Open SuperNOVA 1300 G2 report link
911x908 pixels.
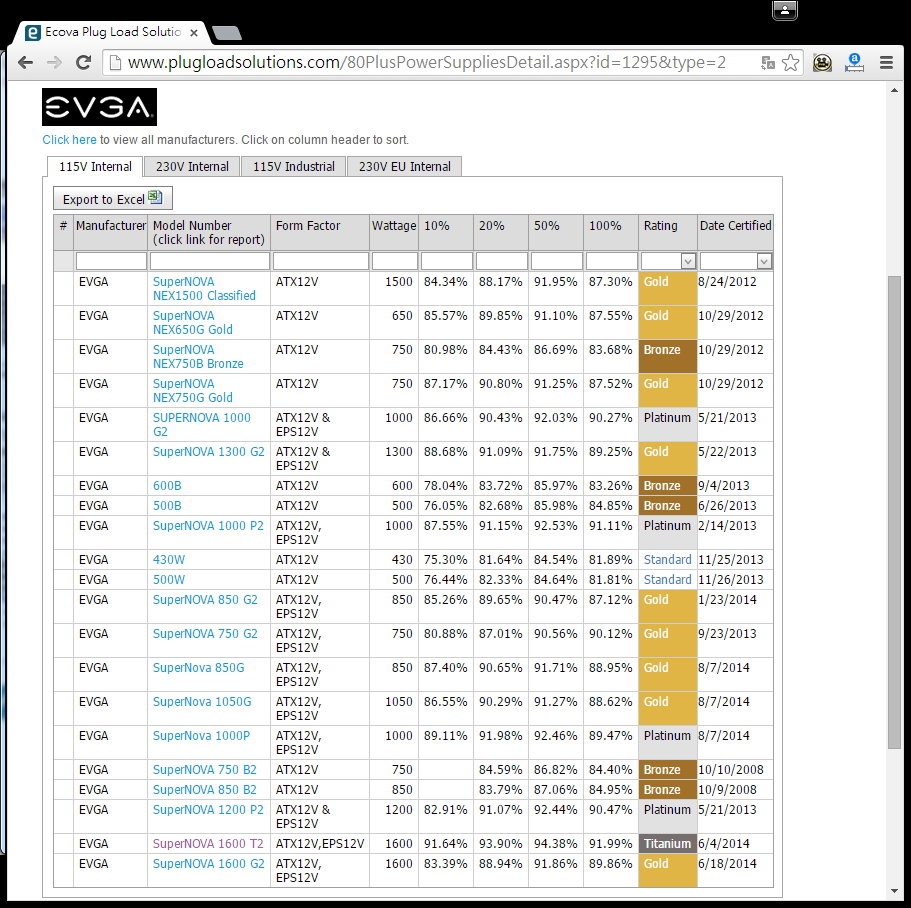click(208, 451)
